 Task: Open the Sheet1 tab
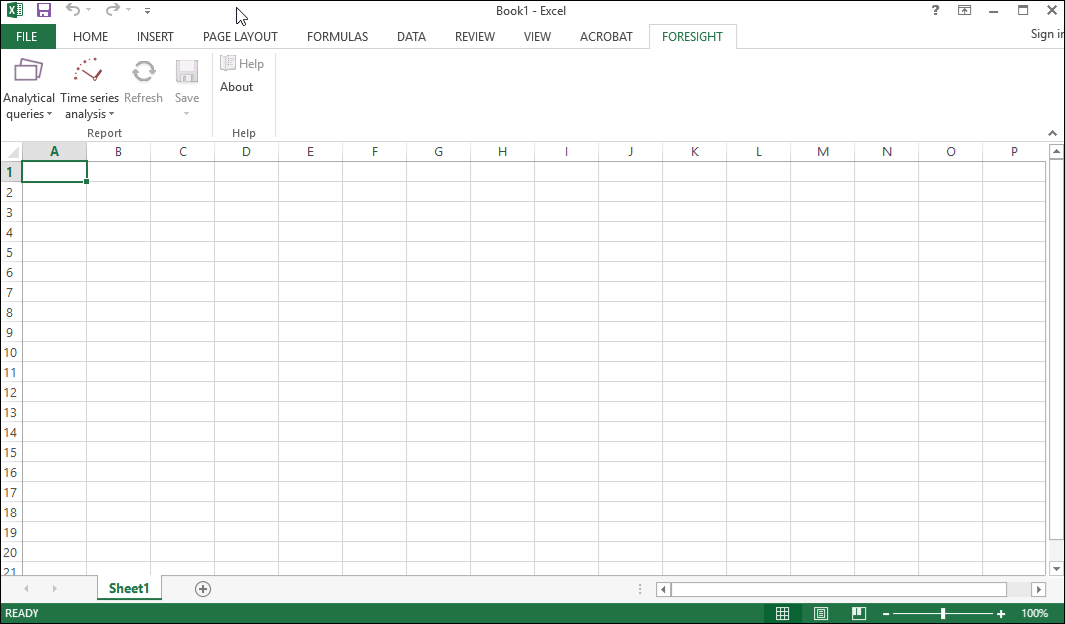[x=129, y=588]
